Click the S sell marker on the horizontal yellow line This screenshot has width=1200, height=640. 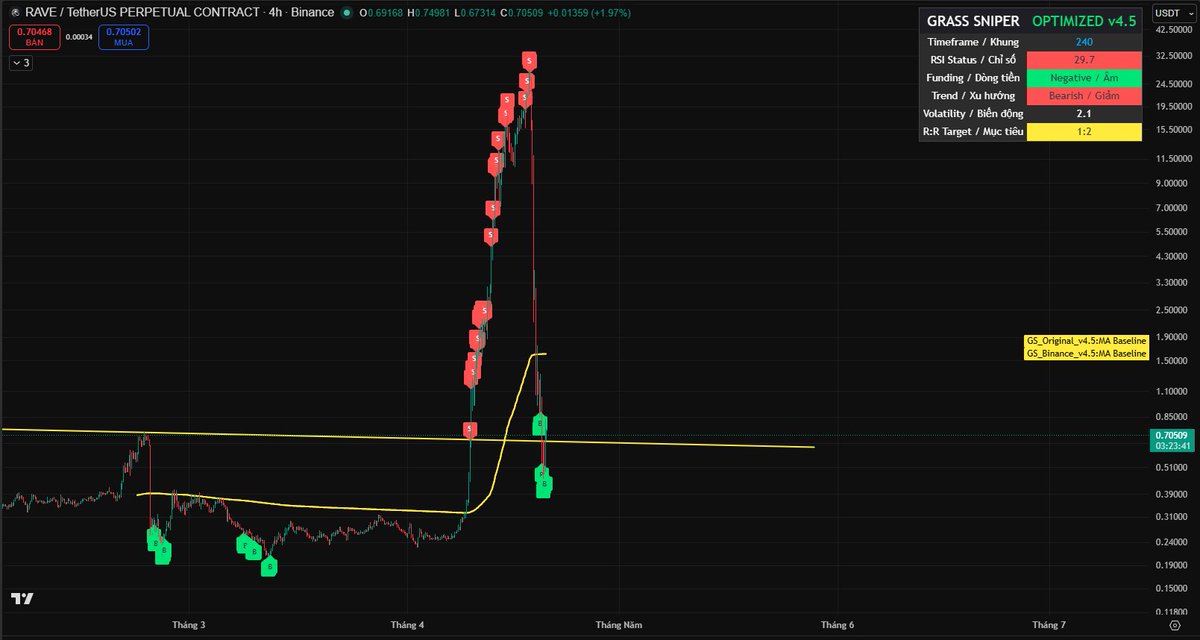point(470,429)
